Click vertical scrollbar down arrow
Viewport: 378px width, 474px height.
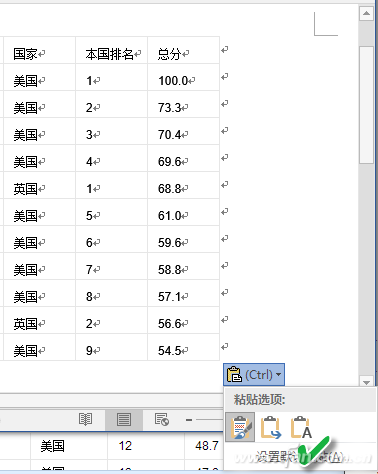pos(366,383)
